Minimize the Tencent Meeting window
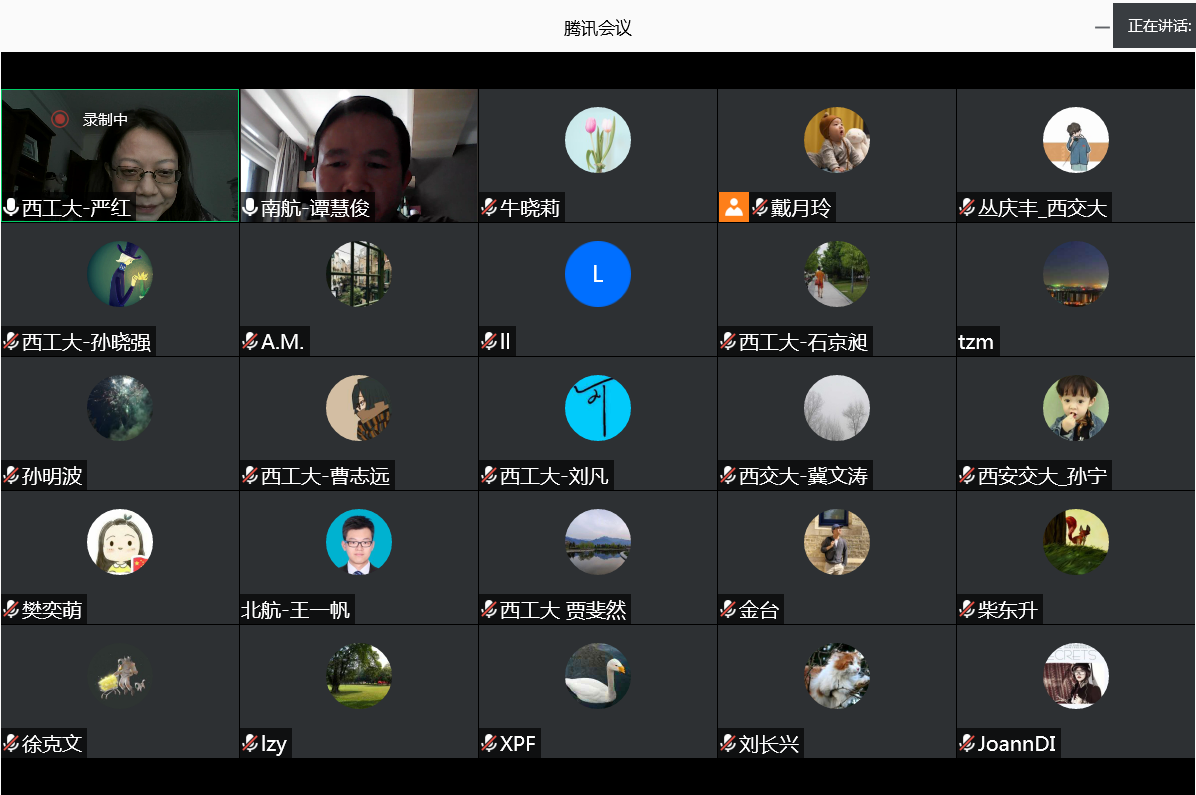Viewport: 1196px width, 795px height. pos(1102,28)
